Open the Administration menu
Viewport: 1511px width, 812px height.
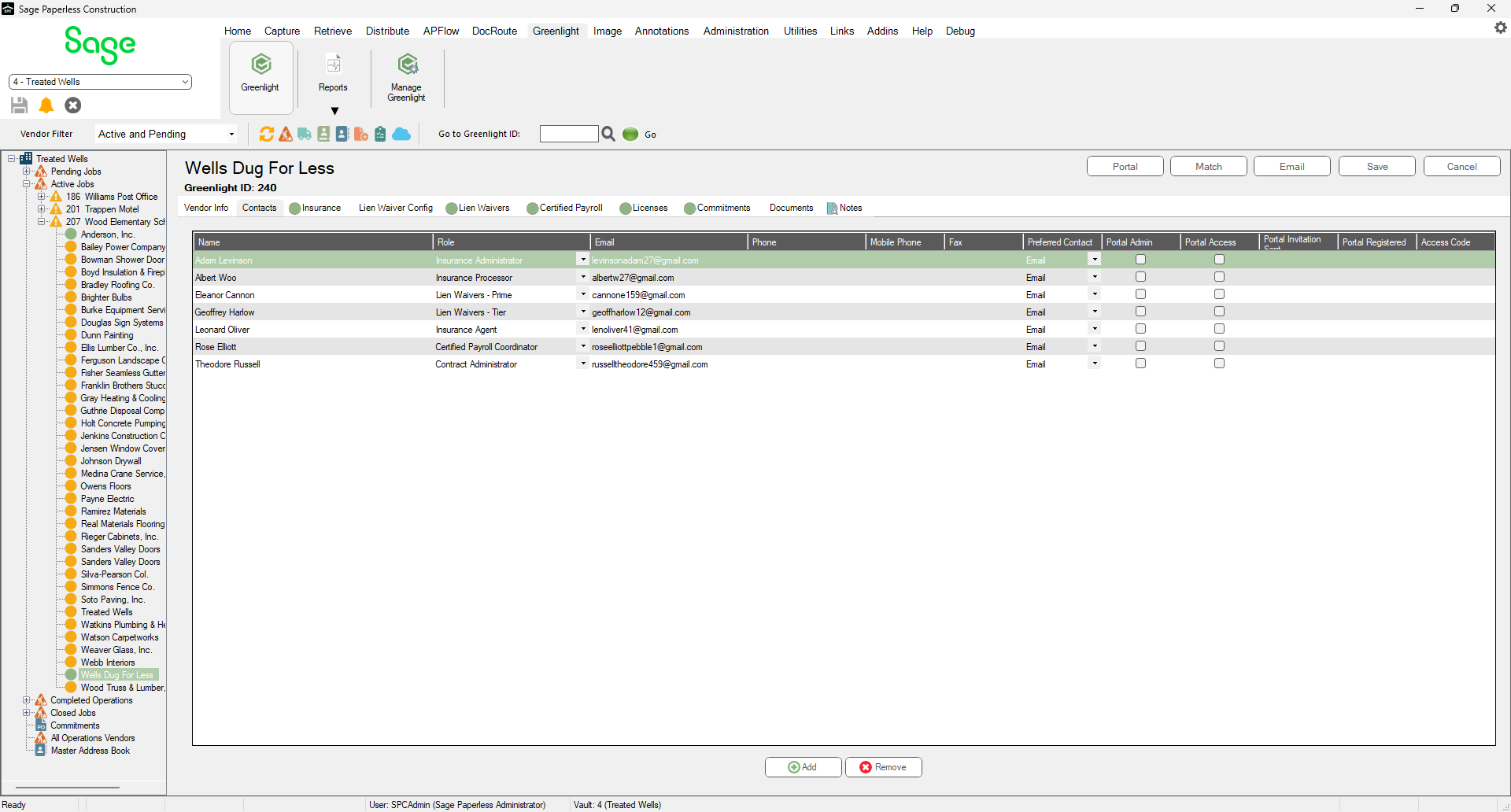(736, 31)
